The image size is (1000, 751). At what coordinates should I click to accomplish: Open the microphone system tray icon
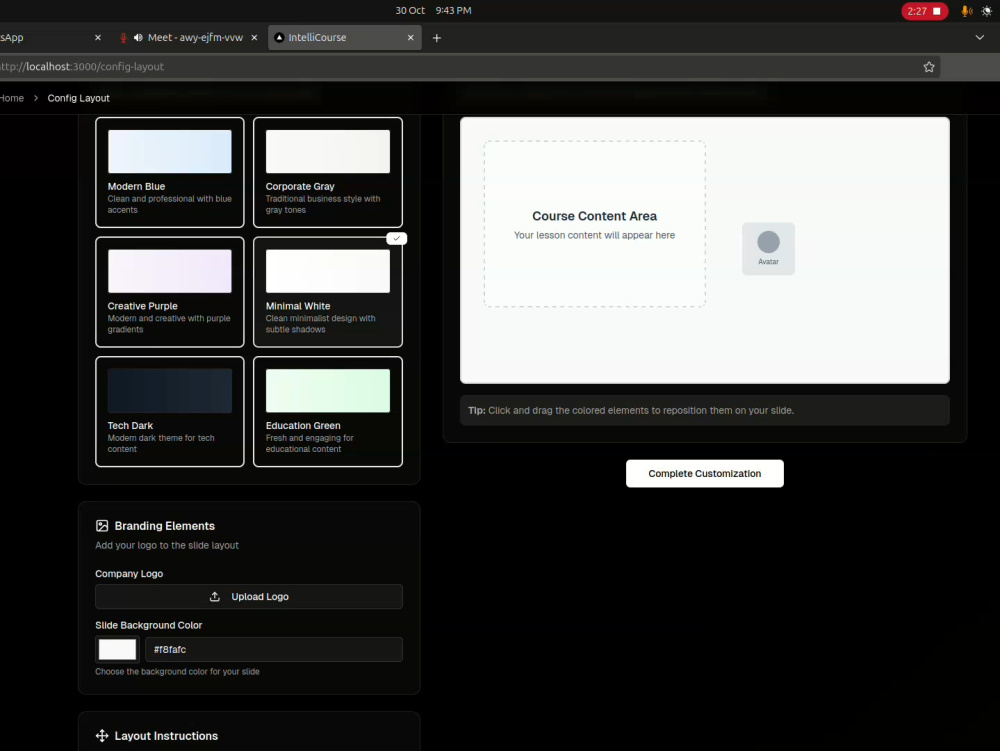point(967,11)
